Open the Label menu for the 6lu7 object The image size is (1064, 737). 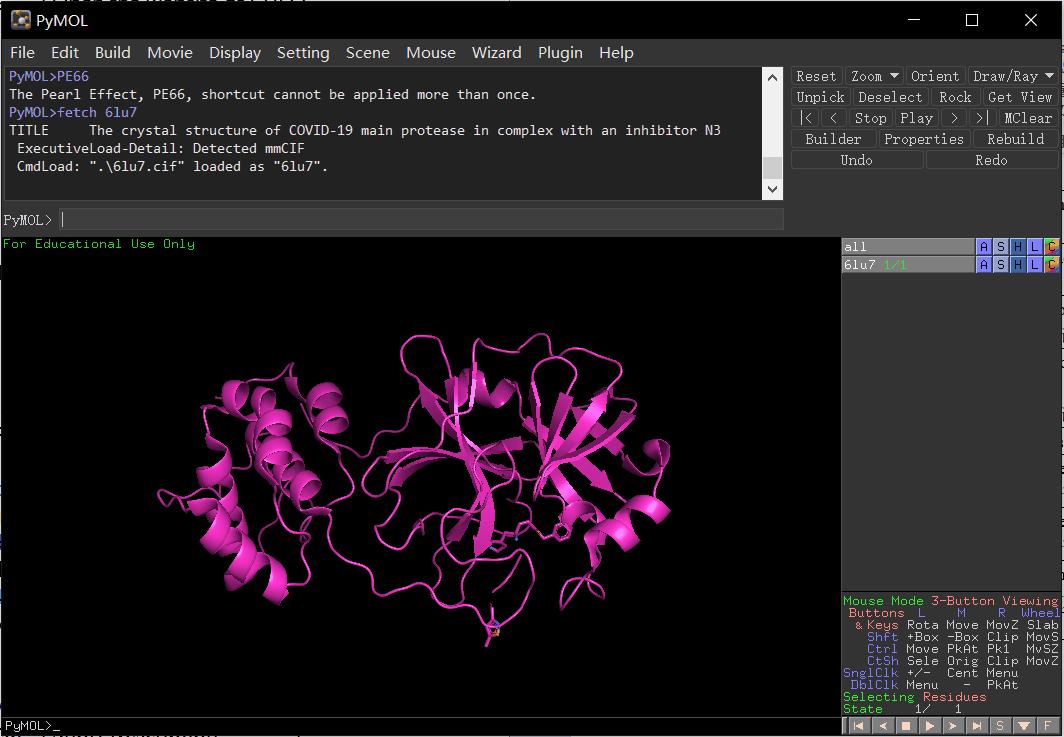point(1035,265)
